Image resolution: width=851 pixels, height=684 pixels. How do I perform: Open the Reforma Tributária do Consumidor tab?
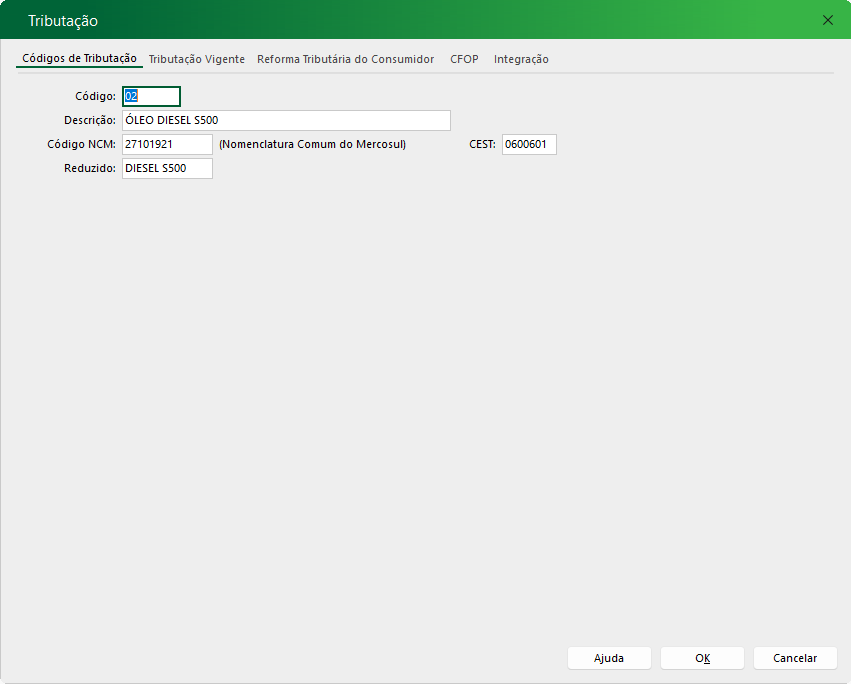pos(345,59)
